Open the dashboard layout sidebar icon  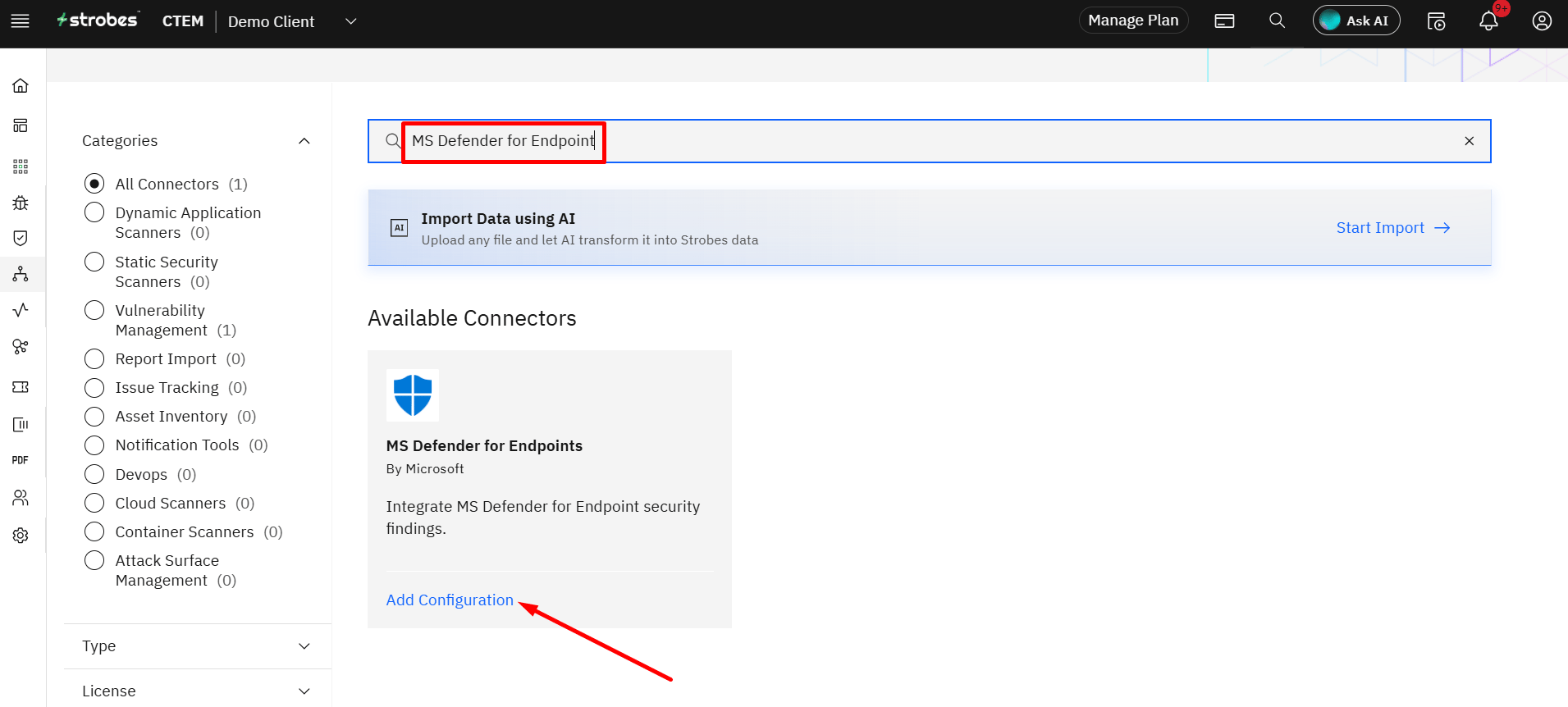point(21,125)
